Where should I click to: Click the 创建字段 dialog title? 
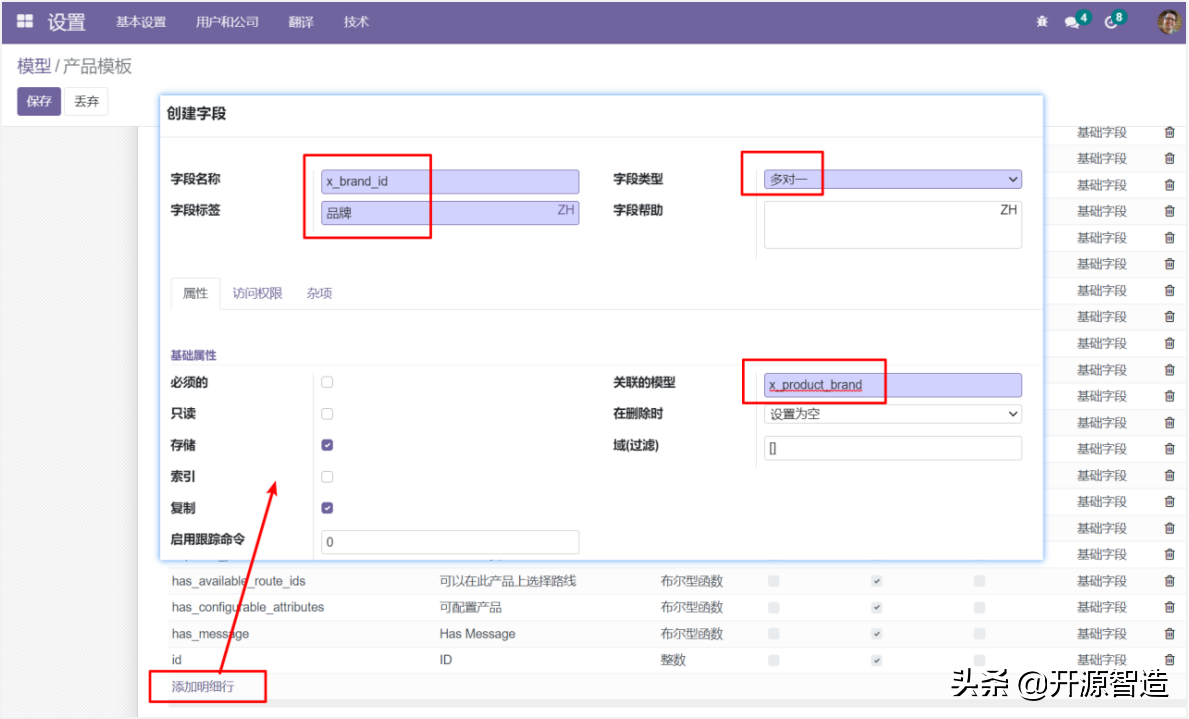(196, 114)
